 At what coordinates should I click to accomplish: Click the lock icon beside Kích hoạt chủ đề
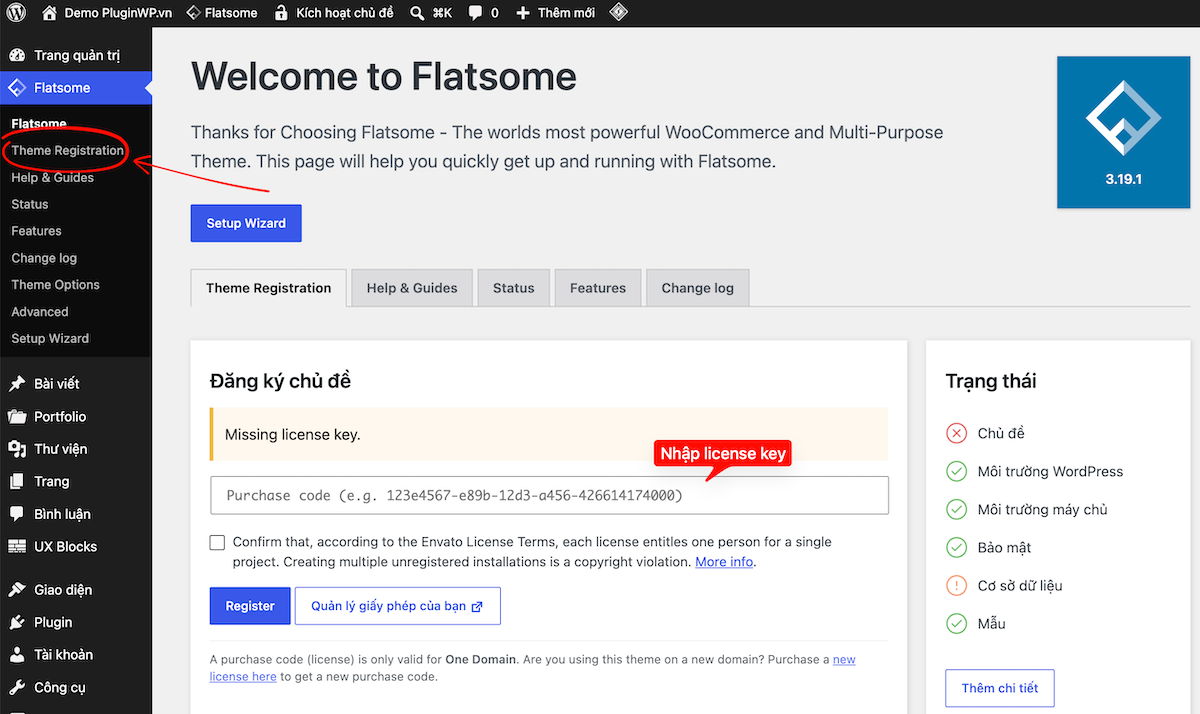pyautogui.click(x=280, y=13)
